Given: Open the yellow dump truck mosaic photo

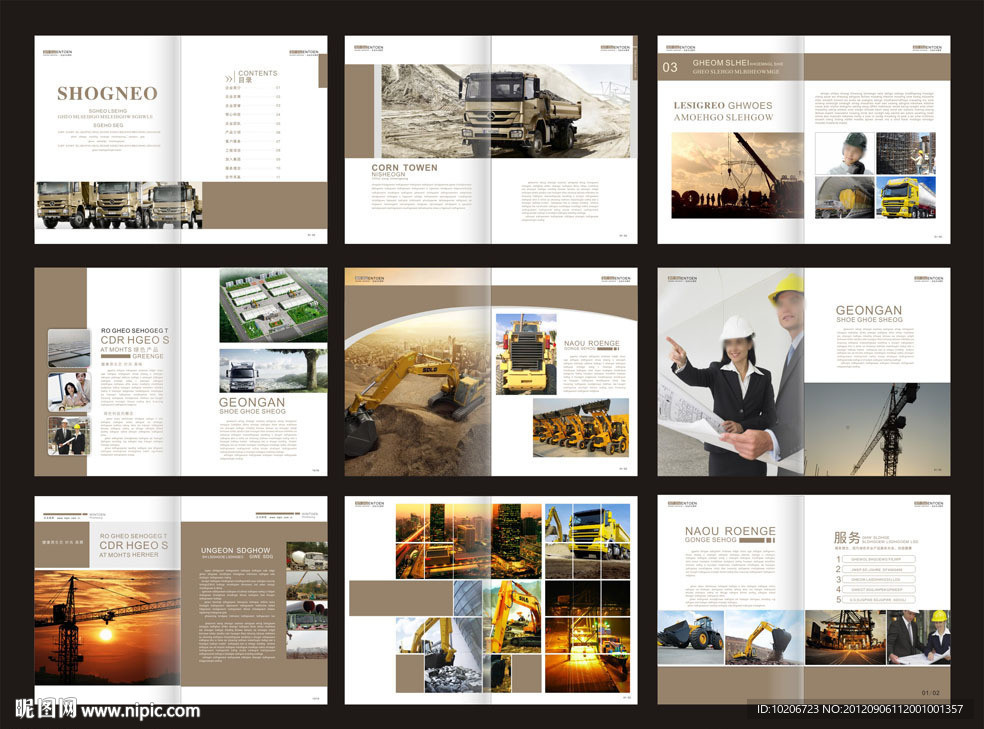Looking at the screenshot, I should (587, 541).
